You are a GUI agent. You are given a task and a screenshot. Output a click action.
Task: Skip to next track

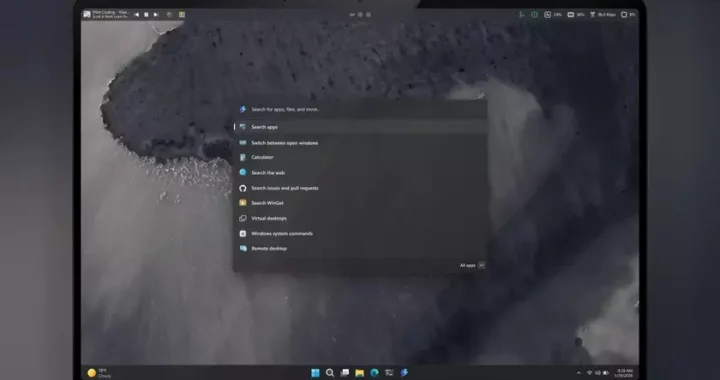[x=156, y=15]
